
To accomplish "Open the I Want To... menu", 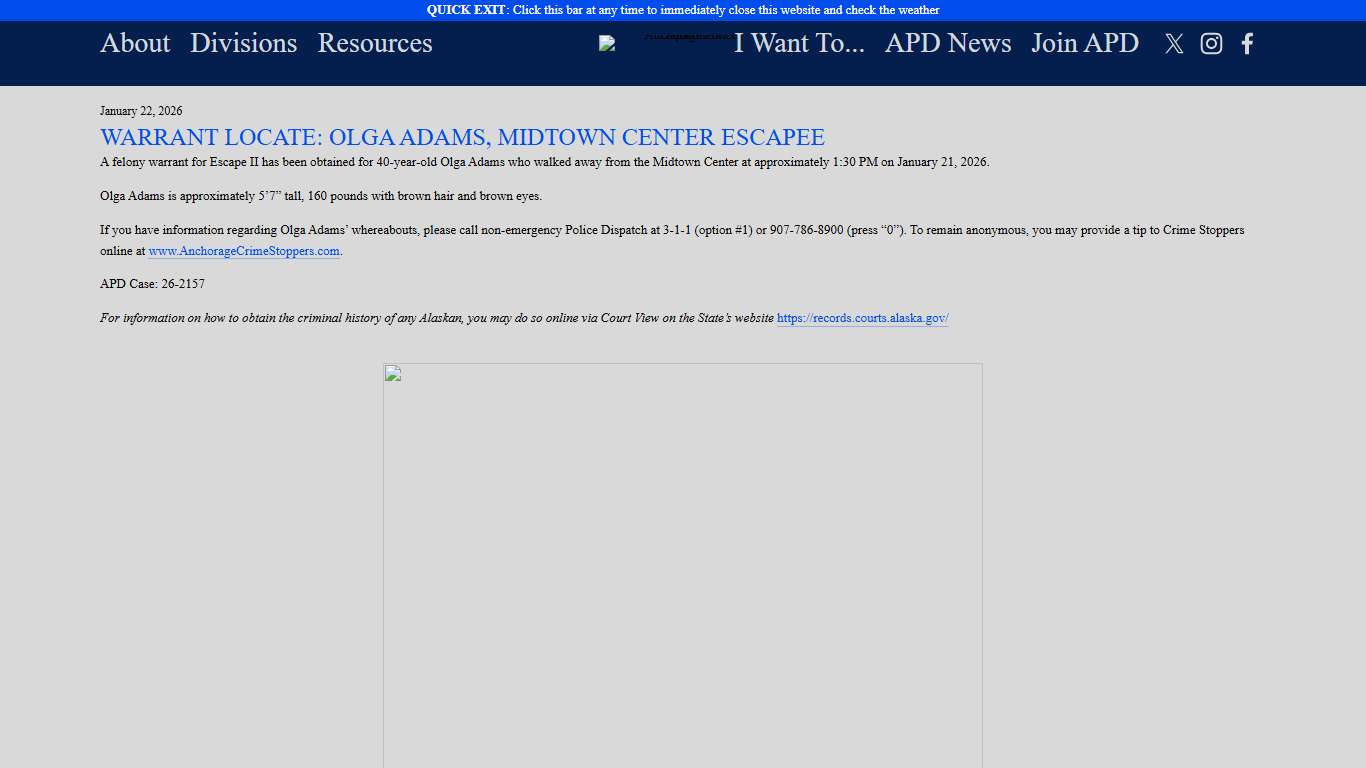I will 799,43.
